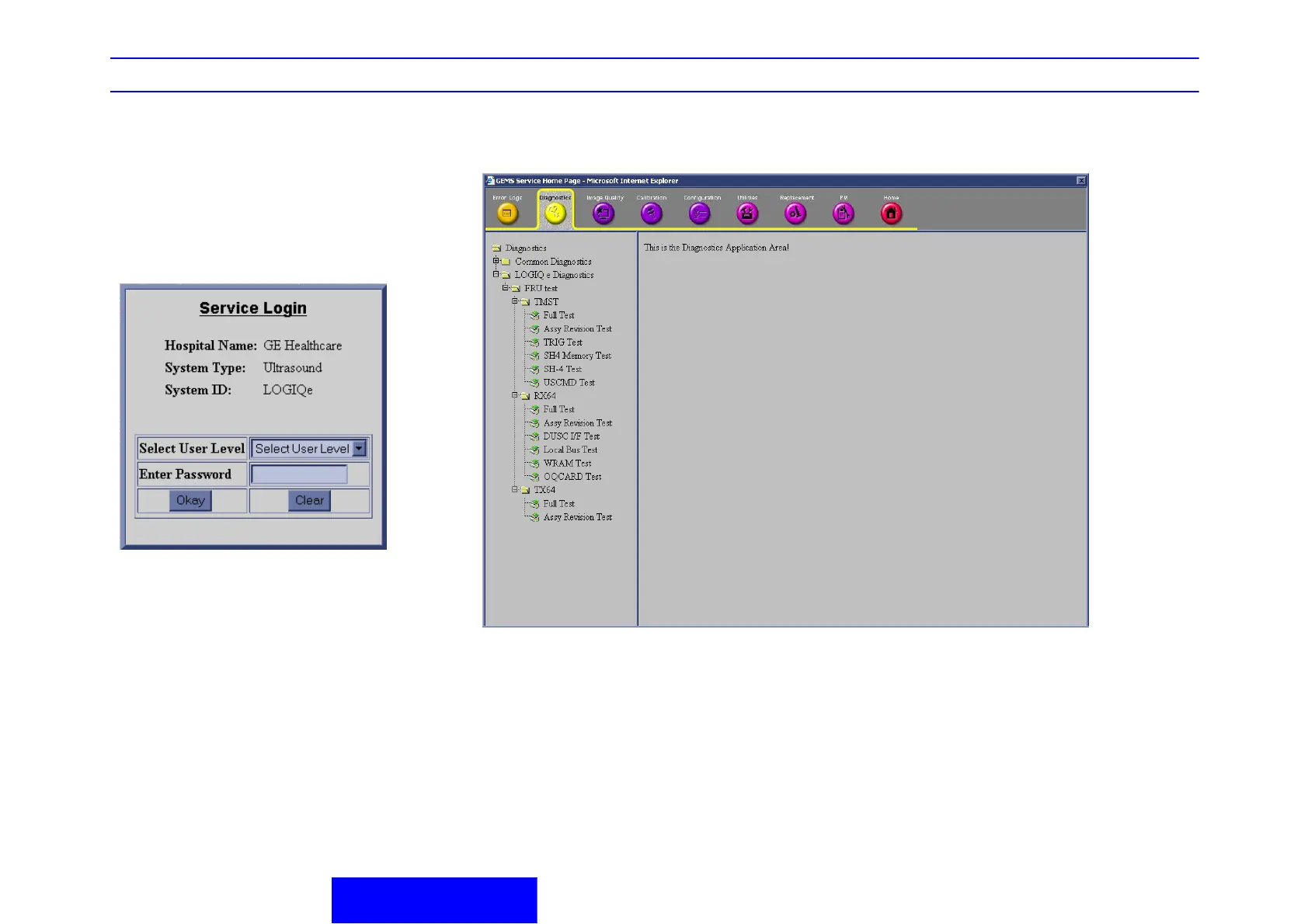Open the Image Quality toolbar icon
This screenshot has height=924, width=1308.
tap(604, 214)
